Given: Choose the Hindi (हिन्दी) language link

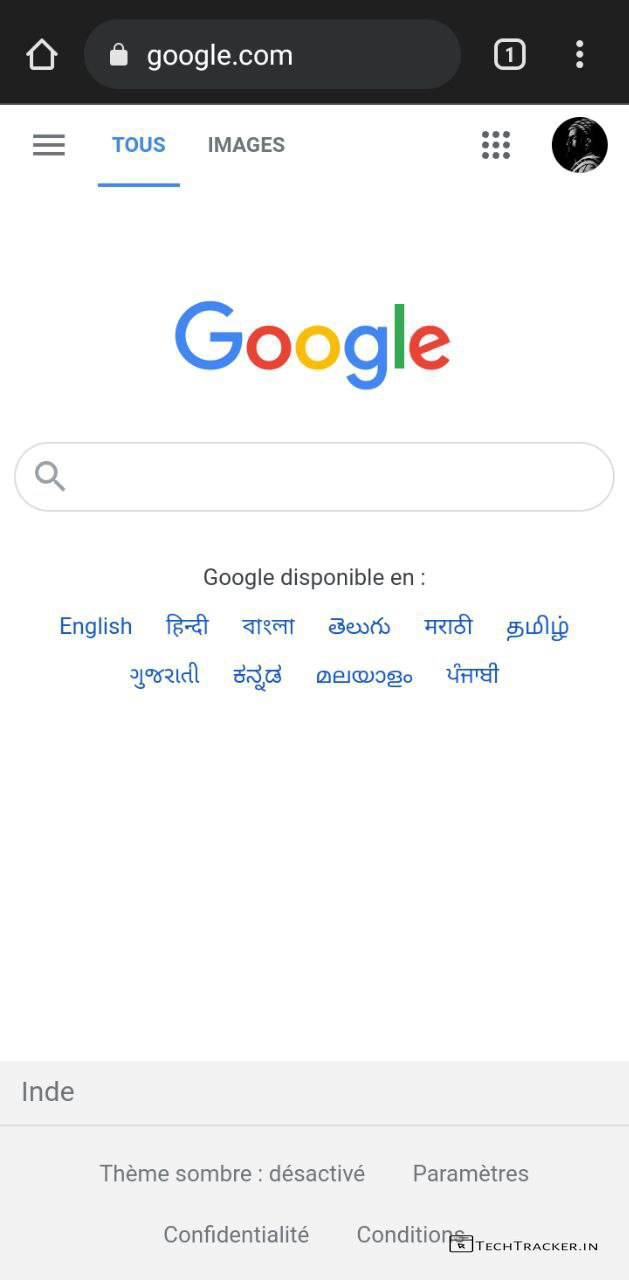Looking at the screenshot, I should (187, 626).
